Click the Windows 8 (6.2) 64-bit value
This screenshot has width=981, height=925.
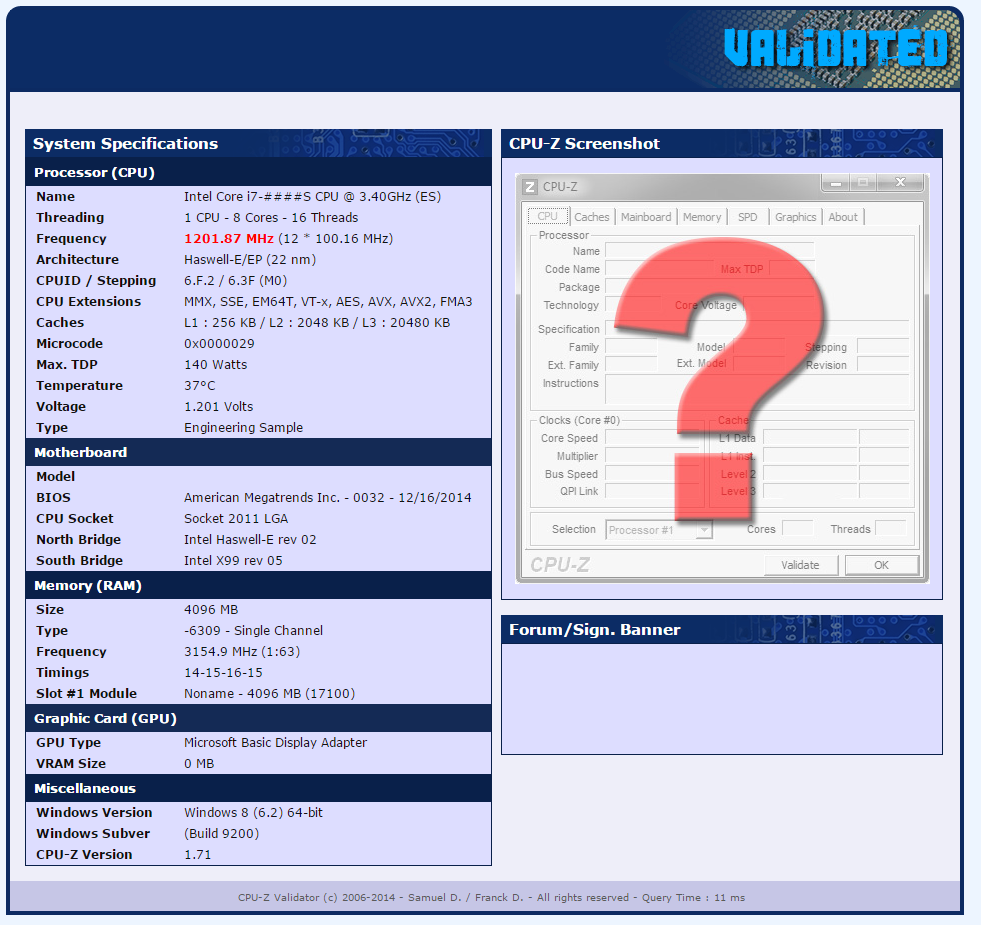coord(253,812)
